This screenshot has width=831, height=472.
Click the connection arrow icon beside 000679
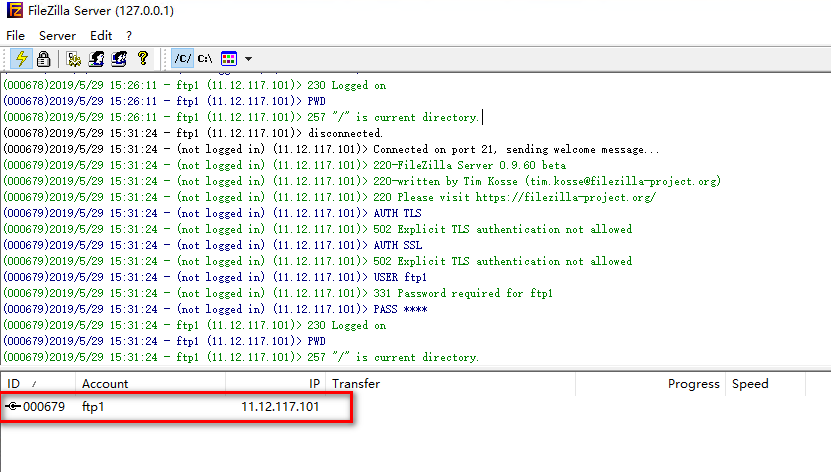(13, 406)
